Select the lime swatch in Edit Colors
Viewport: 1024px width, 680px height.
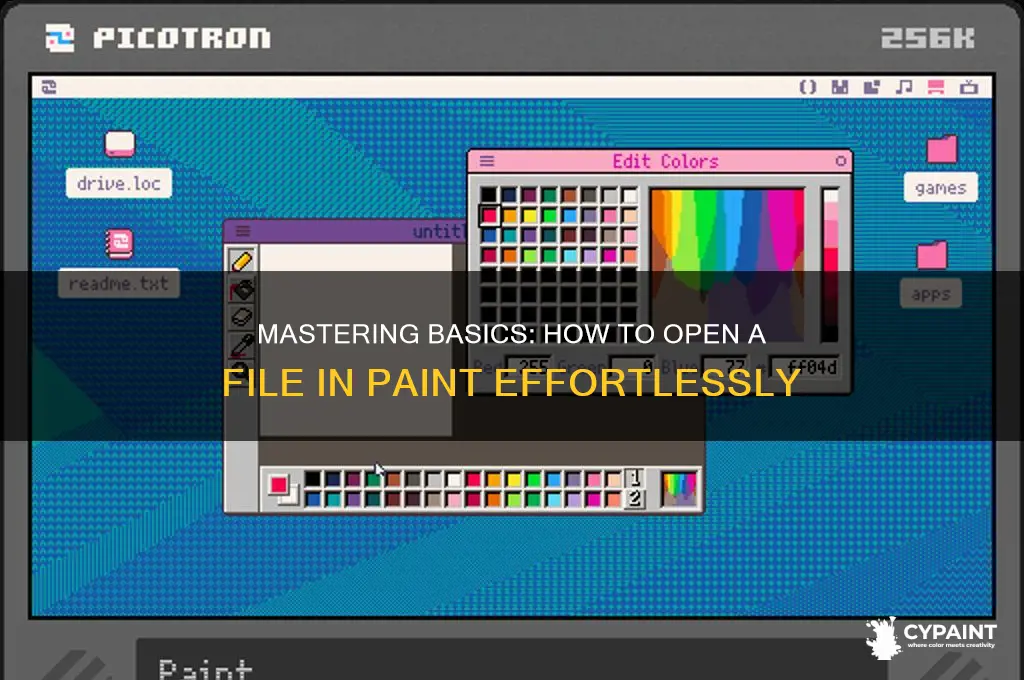(530, 256)
